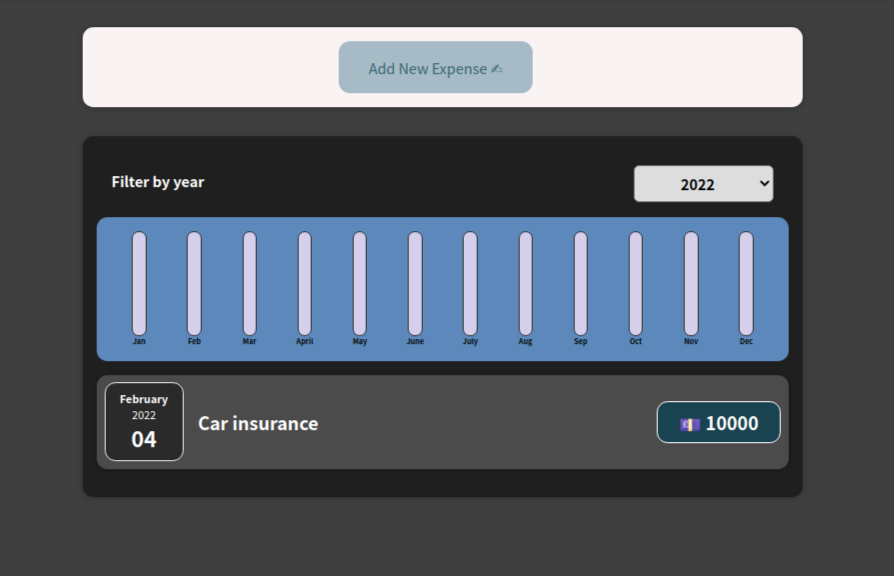Click the Car insurance expense title

258,424
